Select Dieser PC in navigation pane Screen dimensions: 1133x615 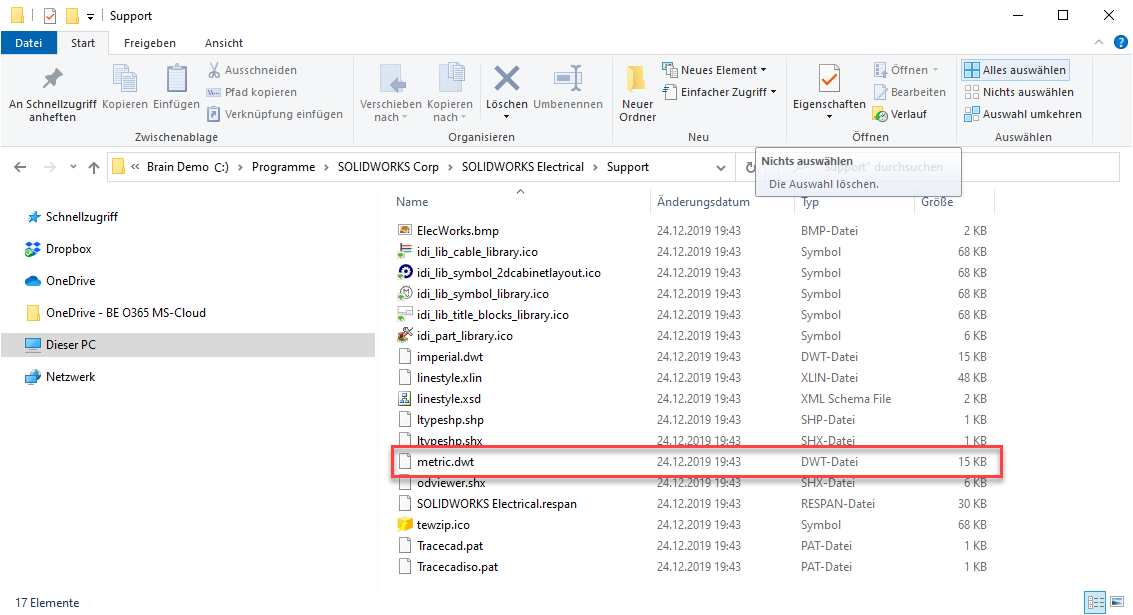coord(70,345)
